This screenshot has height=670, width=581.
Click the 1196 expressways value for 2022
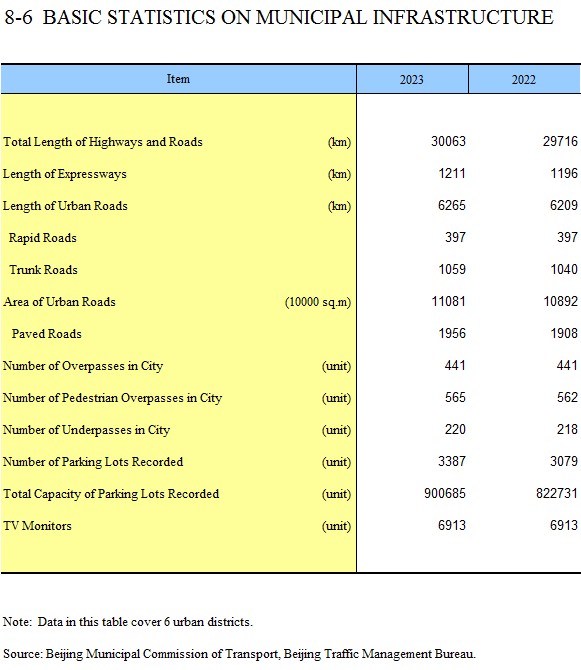coord(564,173)
